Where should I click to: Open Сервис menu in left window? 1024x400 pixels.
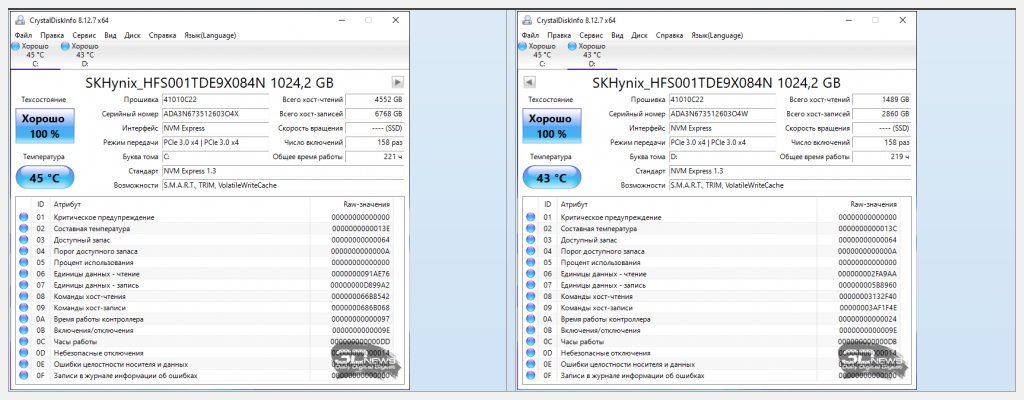(x=84, y=35)
